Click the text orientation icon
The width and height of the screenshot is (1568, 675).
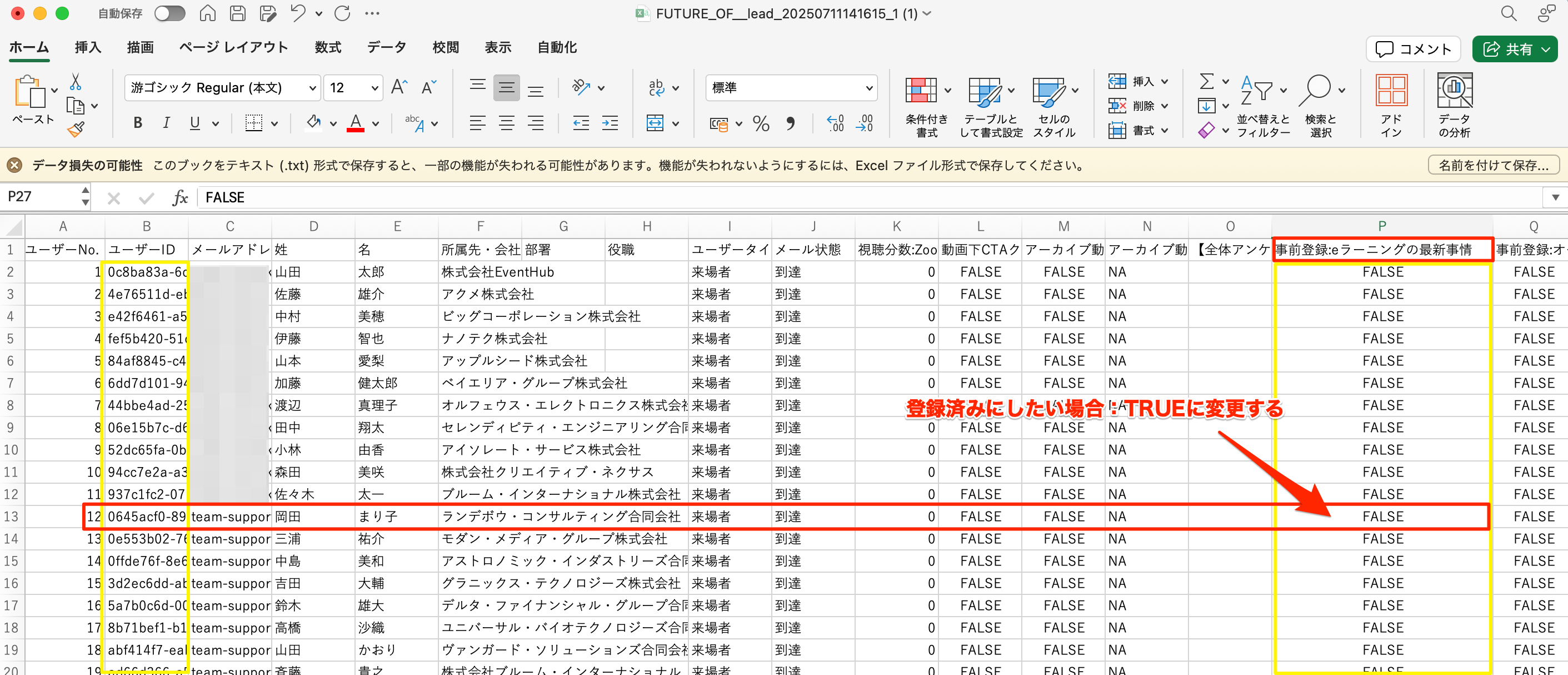click(x=581, y=88)
